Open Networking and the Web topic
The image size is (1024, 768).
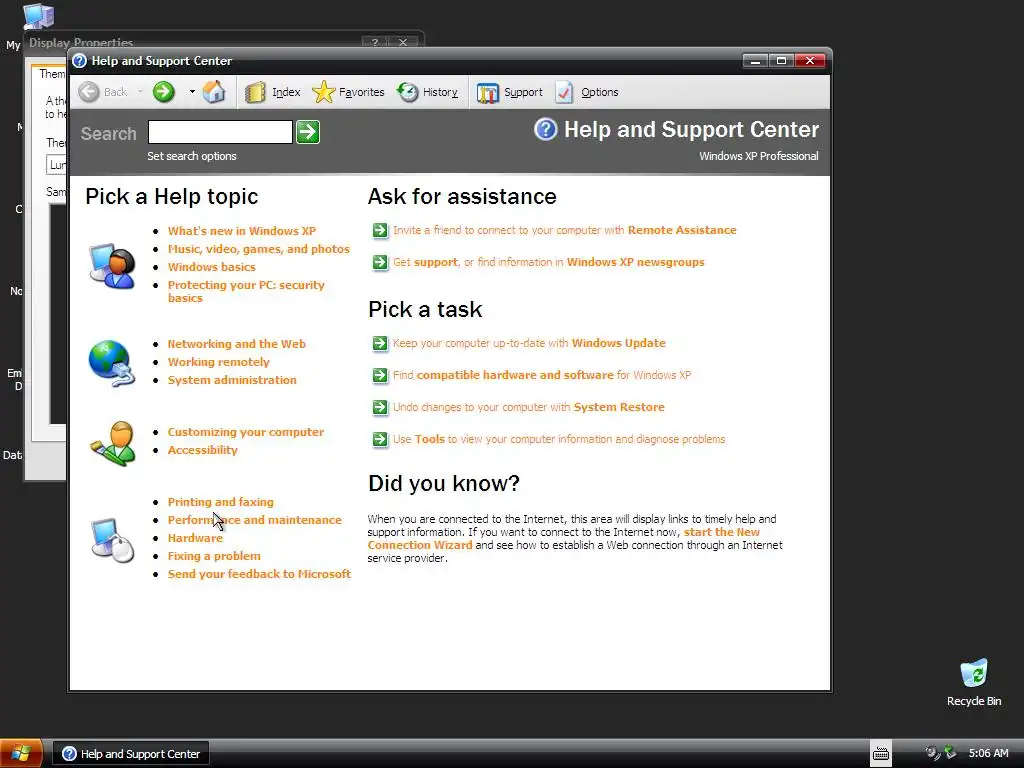[236, 344]
